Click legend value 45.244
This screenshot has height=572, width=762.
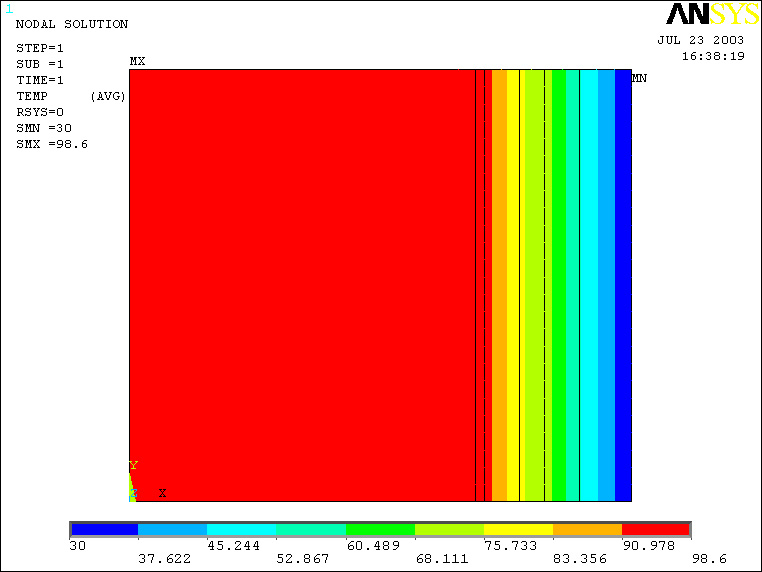[234, 546]
